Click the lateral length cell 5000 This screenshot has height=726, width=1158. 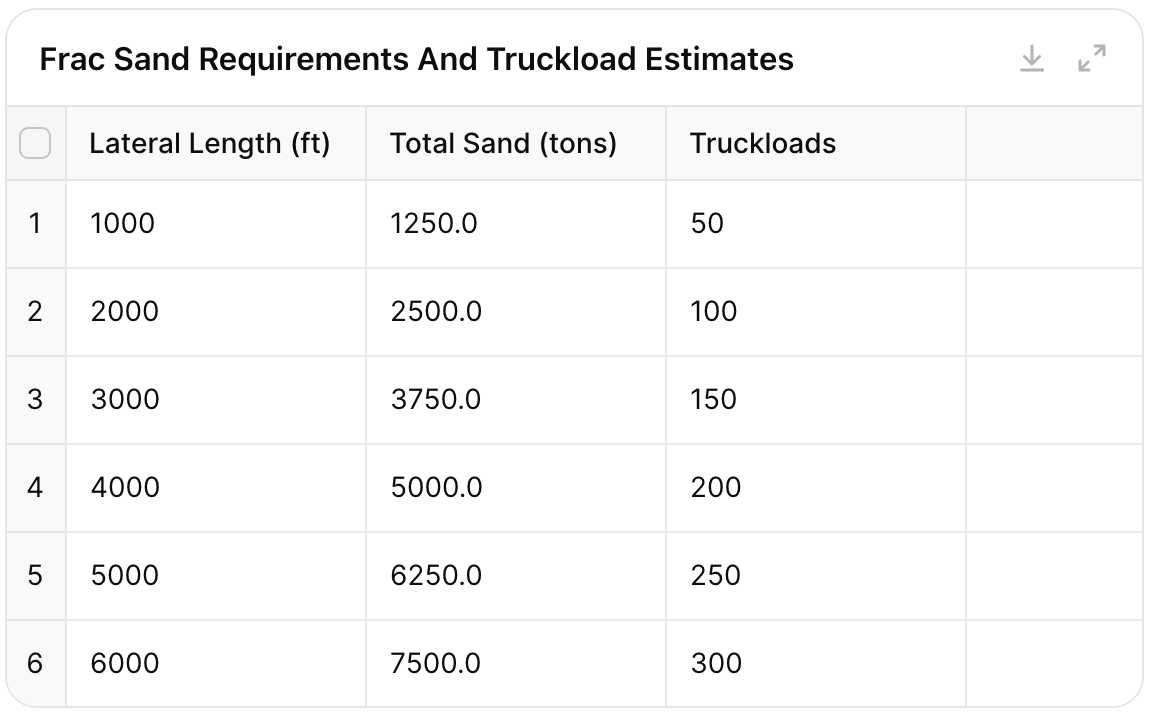(x=125, y=575)
